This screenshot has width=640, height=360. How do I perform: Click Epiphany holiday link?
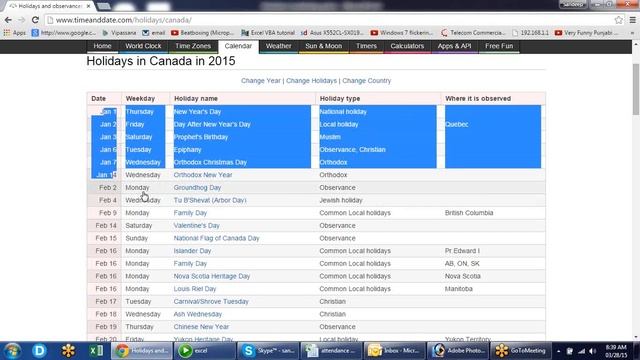click(187, 150)
